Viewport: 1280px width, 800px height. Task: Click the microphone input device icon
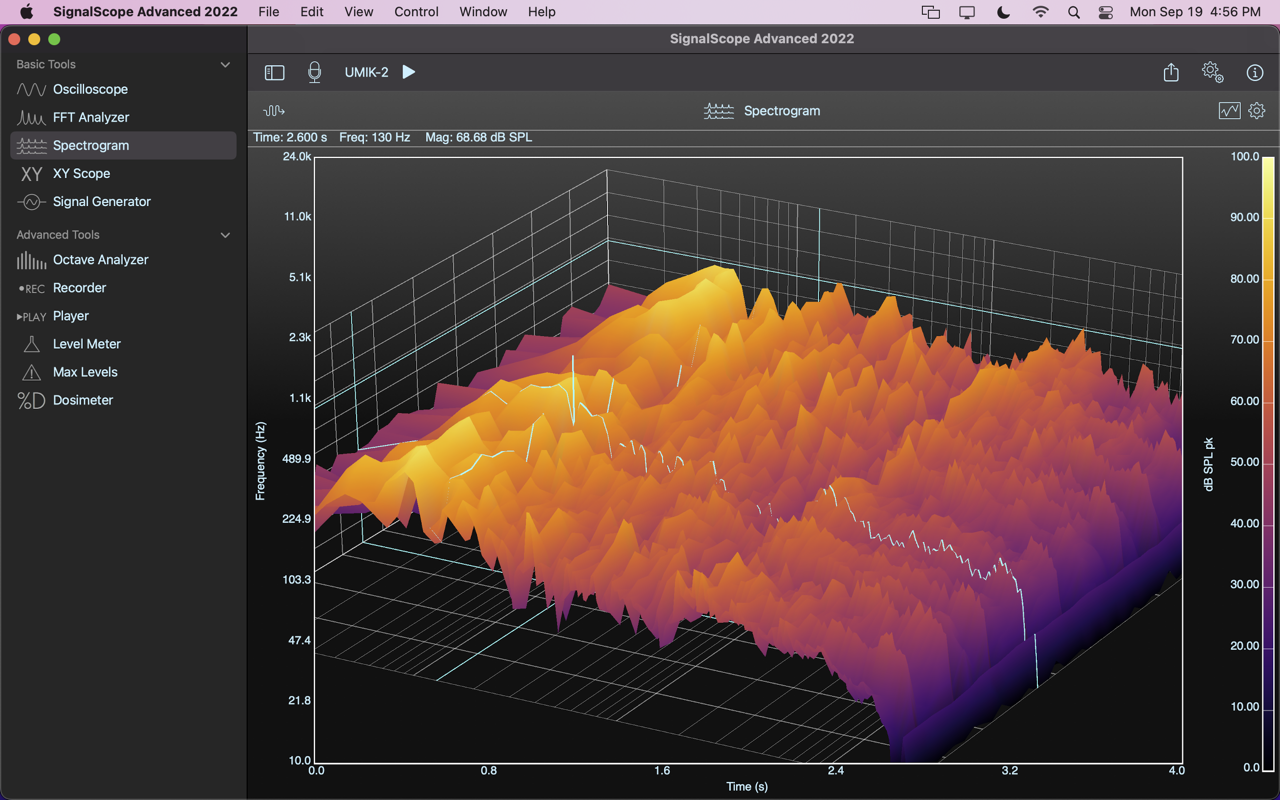[x=314, y=72]
